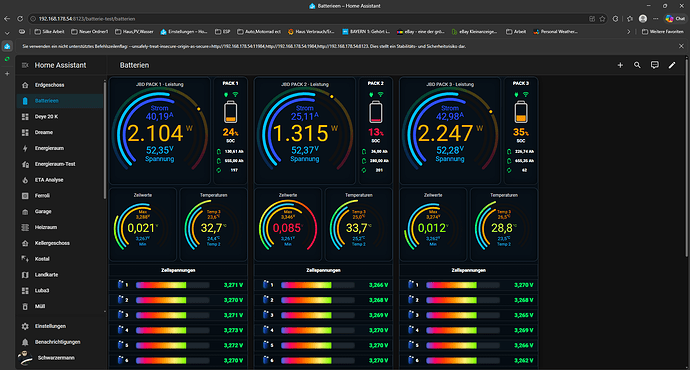Expand the Auto,Motorrad ect bookmark folder
The height and width of the screenshot is (370, 690).
click(x=259, y=32)
